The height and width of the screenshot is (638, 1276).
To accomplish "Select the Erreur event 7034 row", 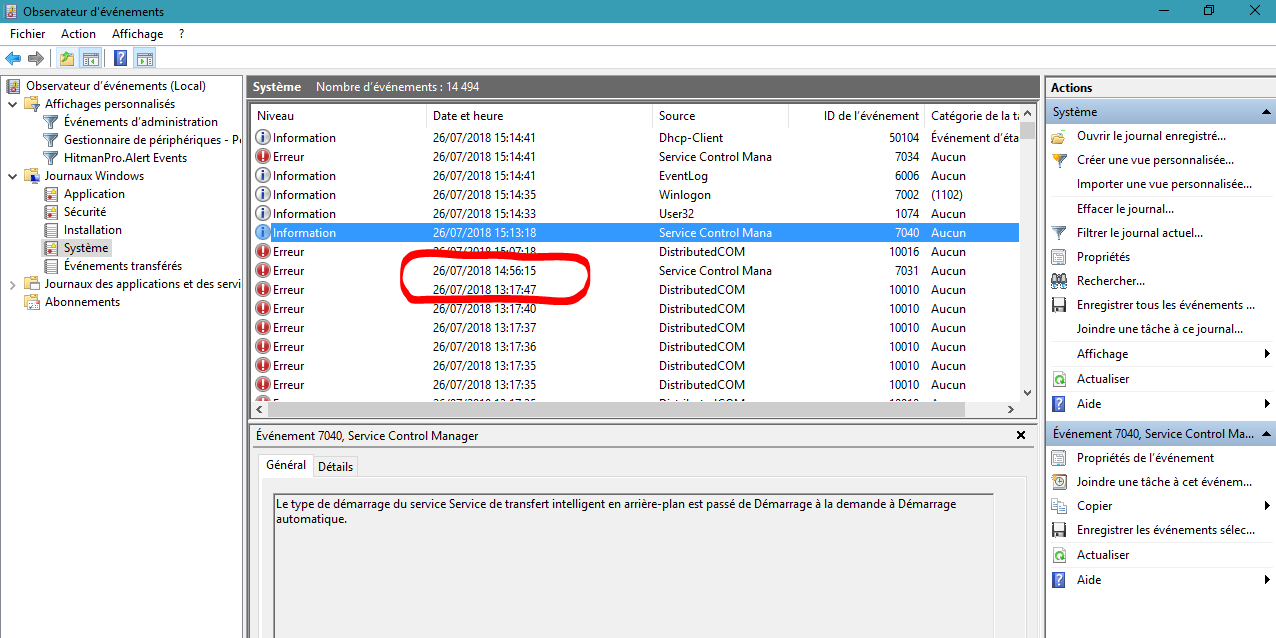I will tap(635, 157).
